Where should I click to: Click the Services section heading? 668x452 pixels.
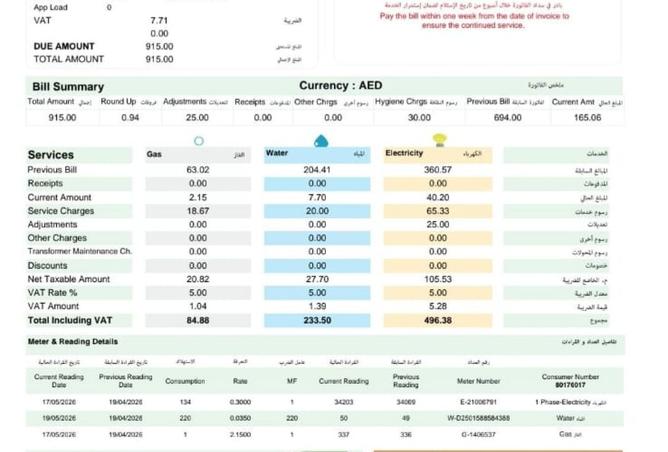(51, 155)
